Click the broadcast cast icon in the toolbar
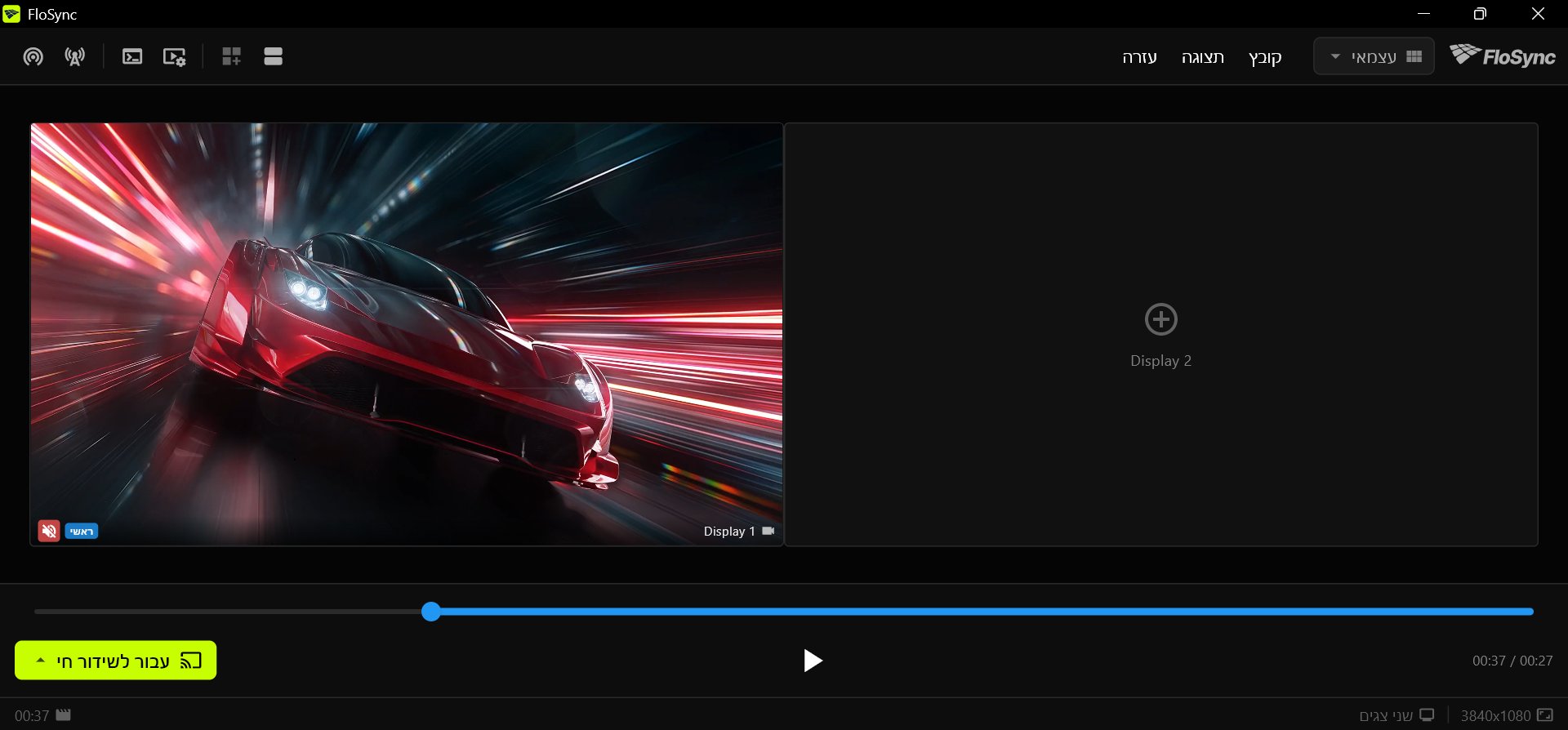 (x=33, y=56)
